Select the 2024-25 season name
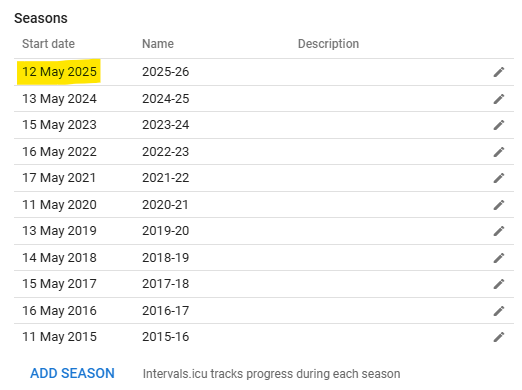The width and height of the screenshot is (522, 390). pyautogui.click(x=166, y=99)
